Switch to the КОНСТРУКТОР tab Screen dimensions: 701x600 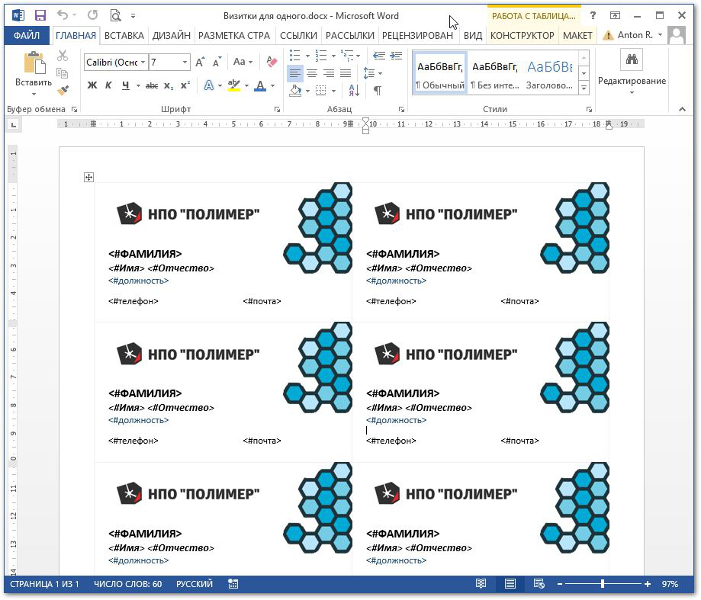tap(522, 35)
